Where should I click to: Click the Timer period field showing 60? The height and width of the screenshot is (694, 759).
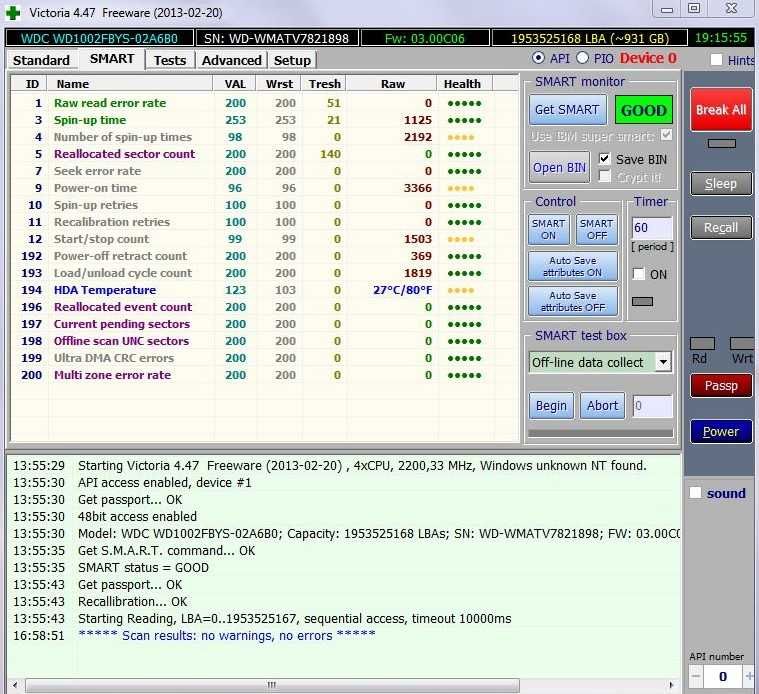pos(652,227)
